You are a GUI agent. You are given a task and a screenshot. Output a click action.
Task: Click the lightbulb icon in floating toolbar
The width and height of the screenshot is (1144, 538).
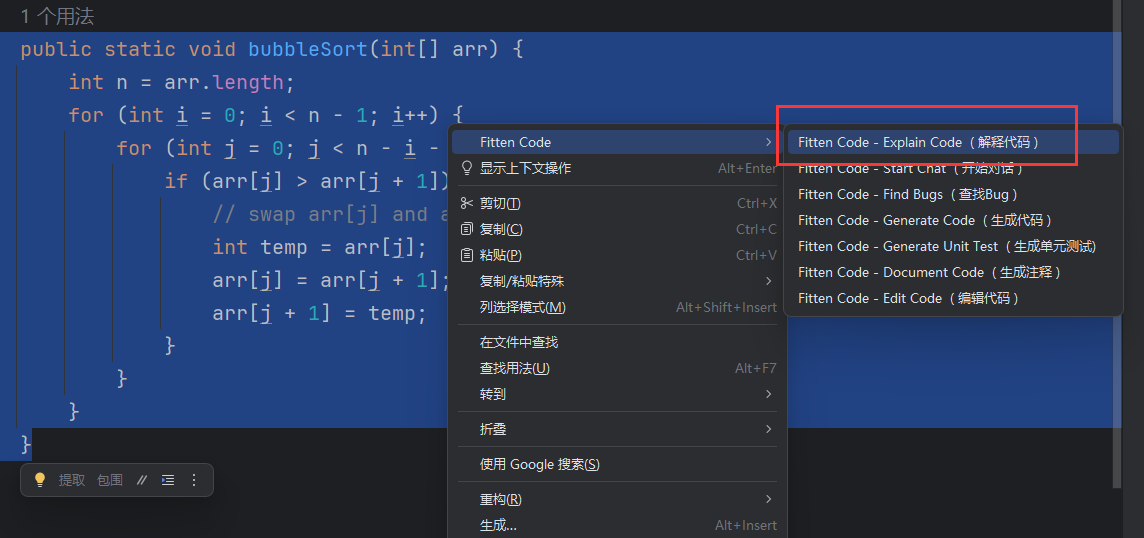coord(40,480)
